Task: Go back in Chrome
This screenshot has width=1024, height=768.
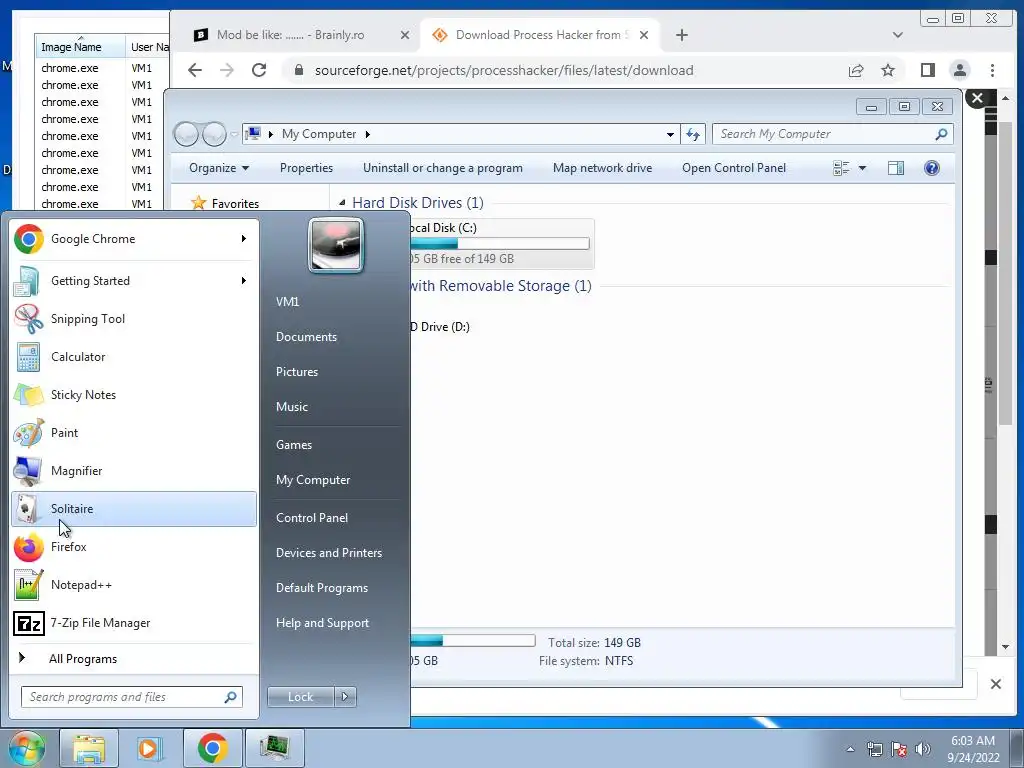Action: pyautogui.click(x=195, y=70)
